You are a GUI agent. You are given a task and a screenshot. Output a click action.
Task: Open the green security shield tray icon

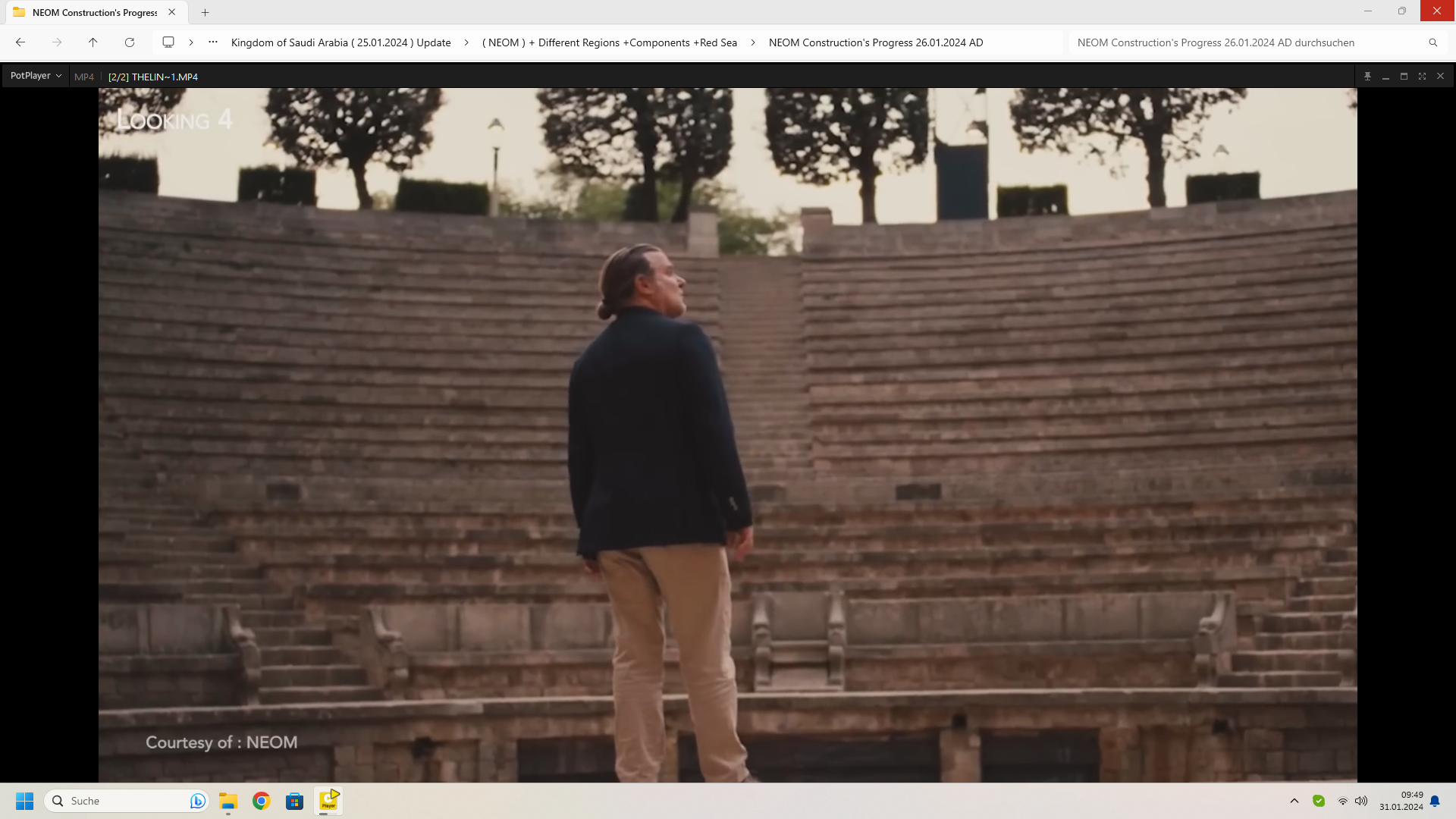1319,801
